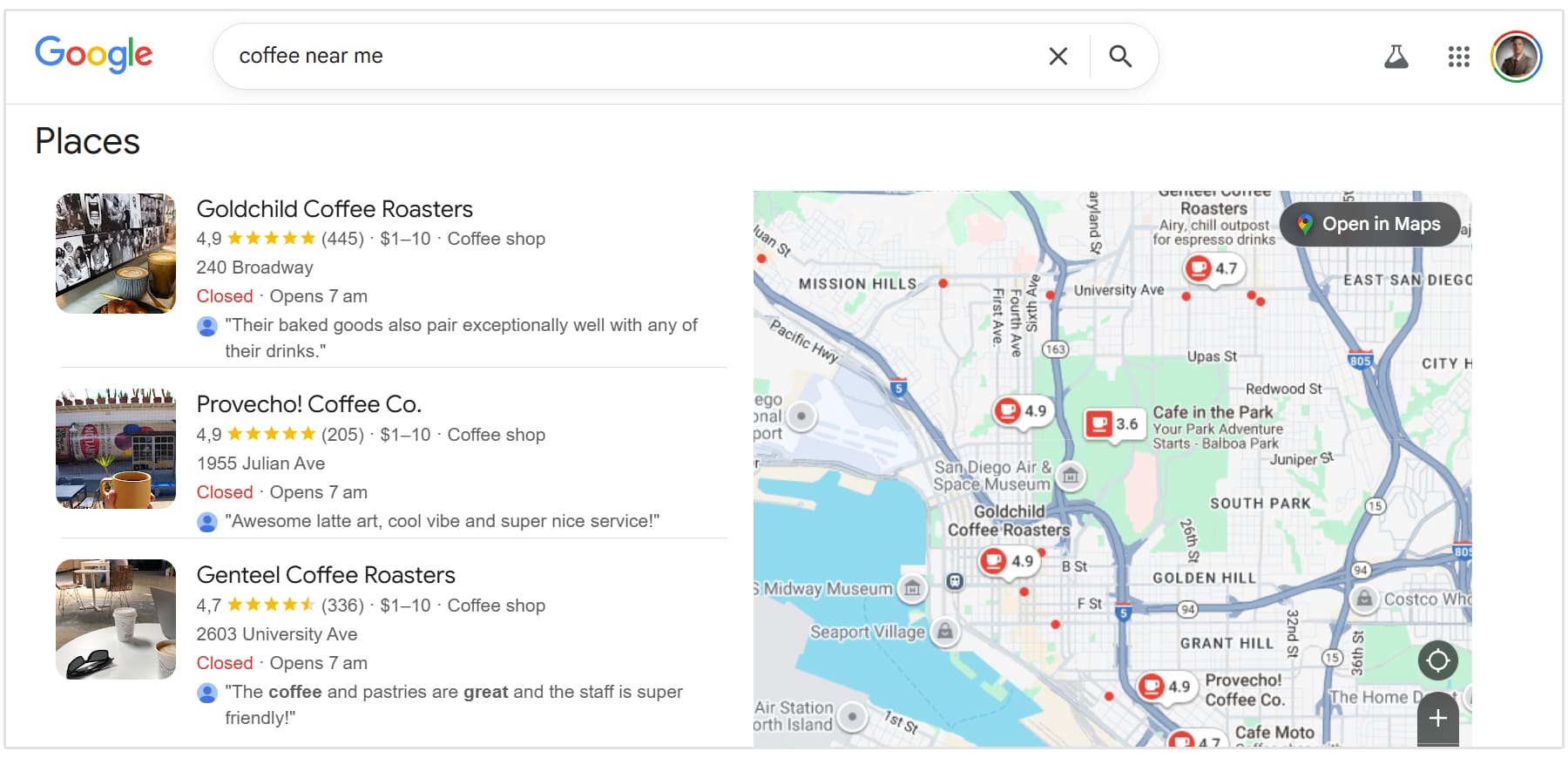The height and width of the screenshot is (758, 1568).
Task: Open the account profile avatar
Action: 1517,58
